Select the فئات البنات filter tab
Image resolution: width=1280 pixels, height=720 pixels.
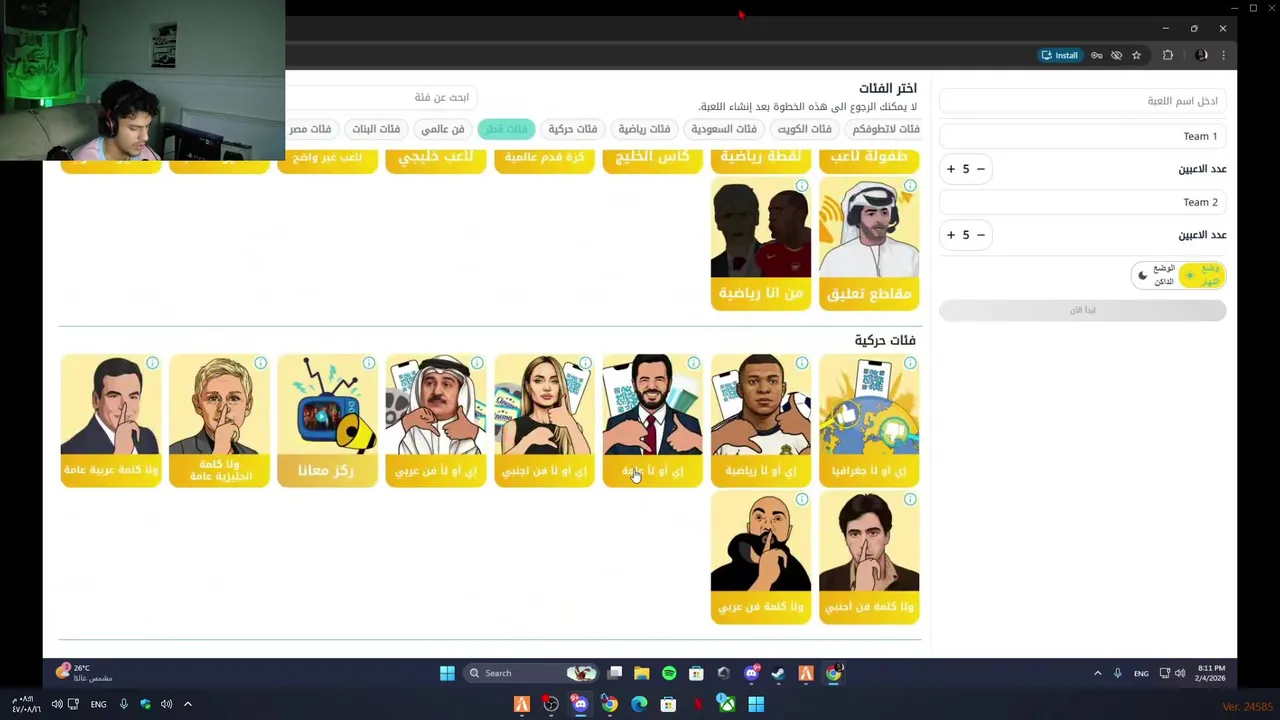pos(376,129)
